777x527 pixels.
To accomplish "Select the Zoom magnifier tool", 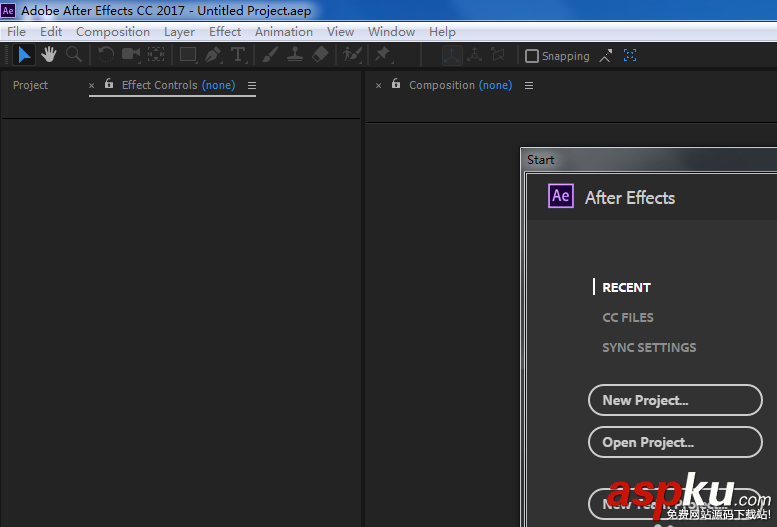I will click(74, 55).
